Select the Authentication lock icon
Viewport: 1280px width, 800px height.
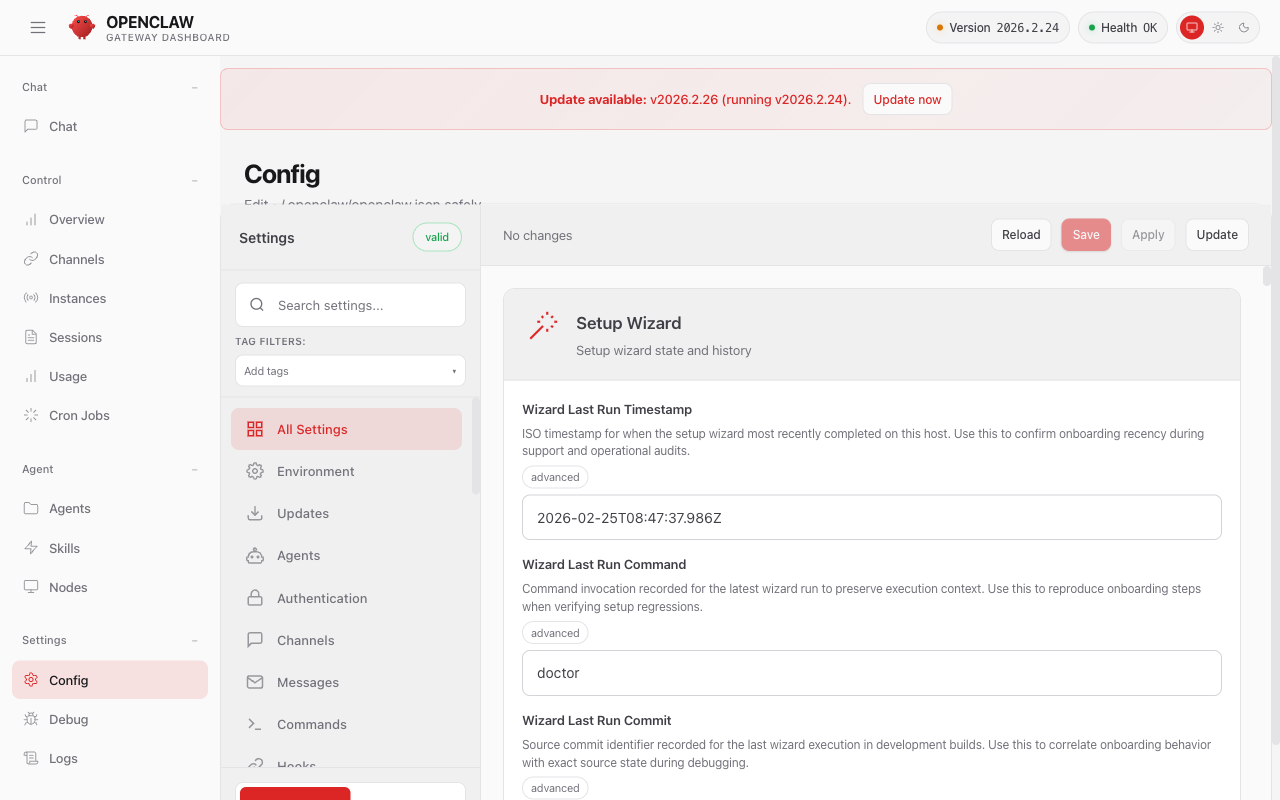click(x=256, y=598)
